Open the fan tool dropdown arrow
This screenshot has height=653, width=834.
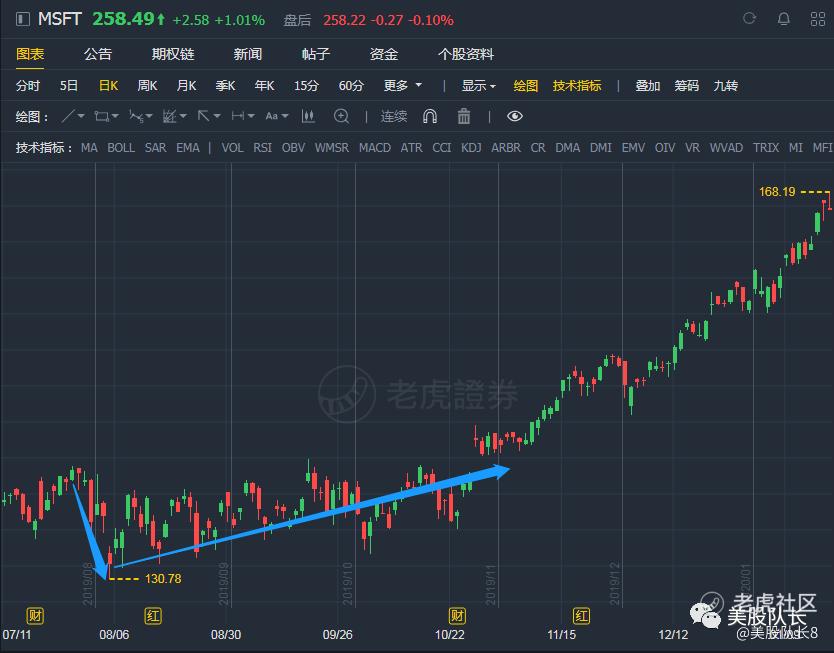tap(183, 116)
